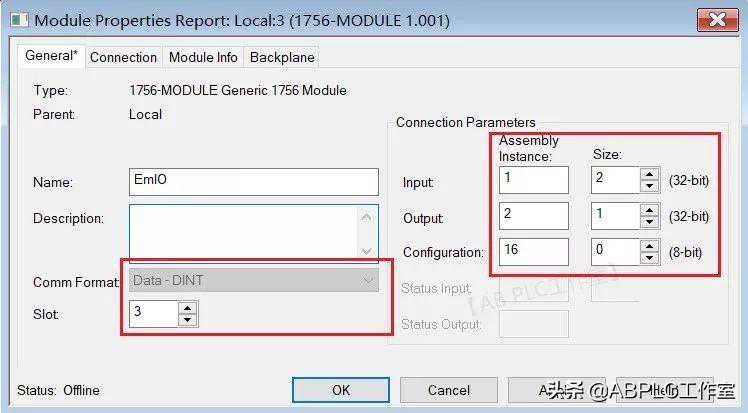This screenshot has width=748, height=413.
Task: Click the Output Assembly Instance field
Action: point(533,216)
